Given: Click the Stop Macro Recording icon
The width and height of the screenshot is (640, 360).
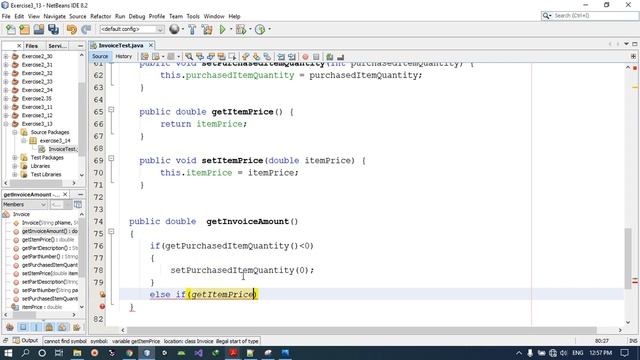Looking at the screenshot, I should (316, 57).
